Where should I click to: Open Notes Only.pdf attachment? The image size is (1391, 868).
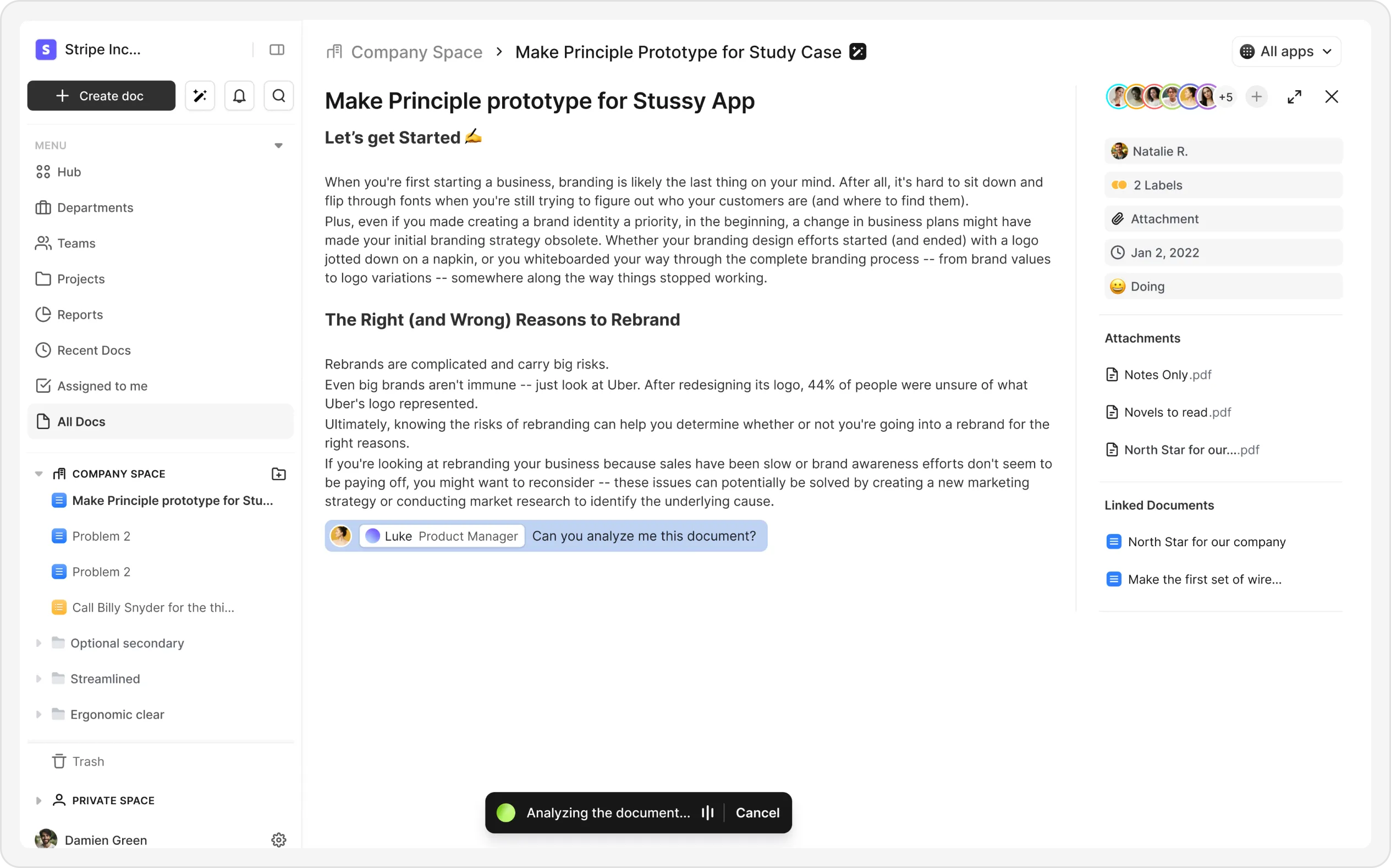[x=1167, y=375]
